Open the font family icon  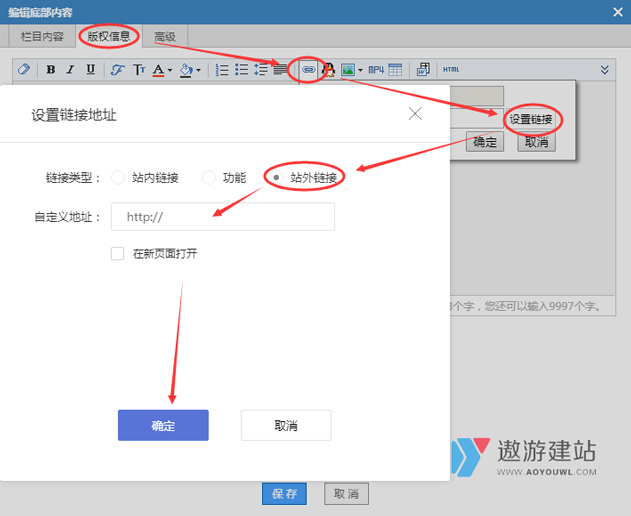[x=118, y=70]
